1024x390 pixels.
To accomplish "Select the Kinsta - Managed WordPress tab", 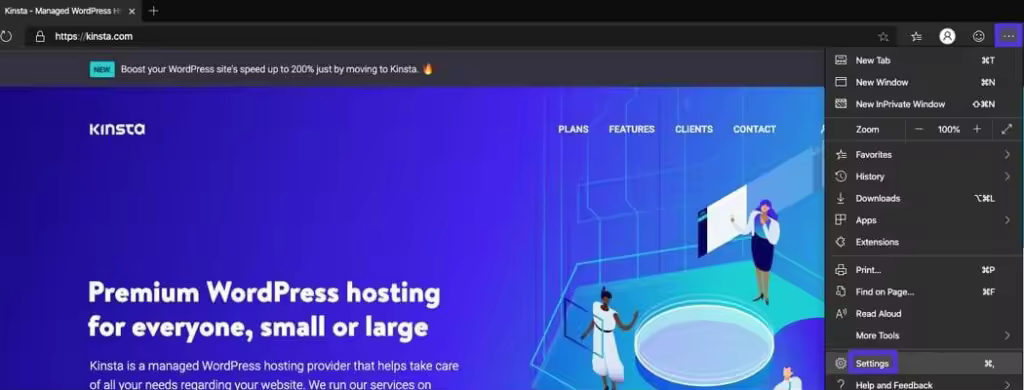I will coord(70,11).
